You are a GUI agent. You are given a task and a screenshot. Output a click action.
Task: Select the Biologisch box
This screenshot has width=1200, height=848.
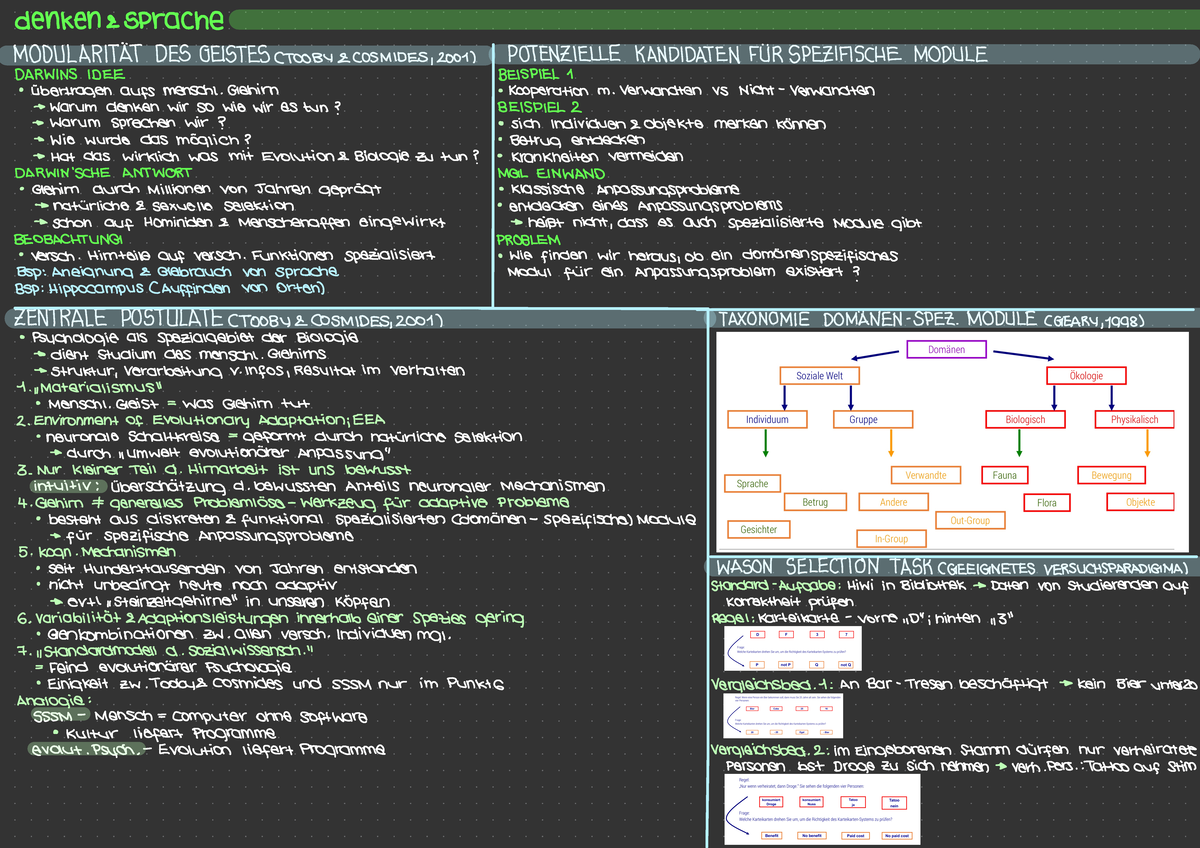(x=1025, y=420)
